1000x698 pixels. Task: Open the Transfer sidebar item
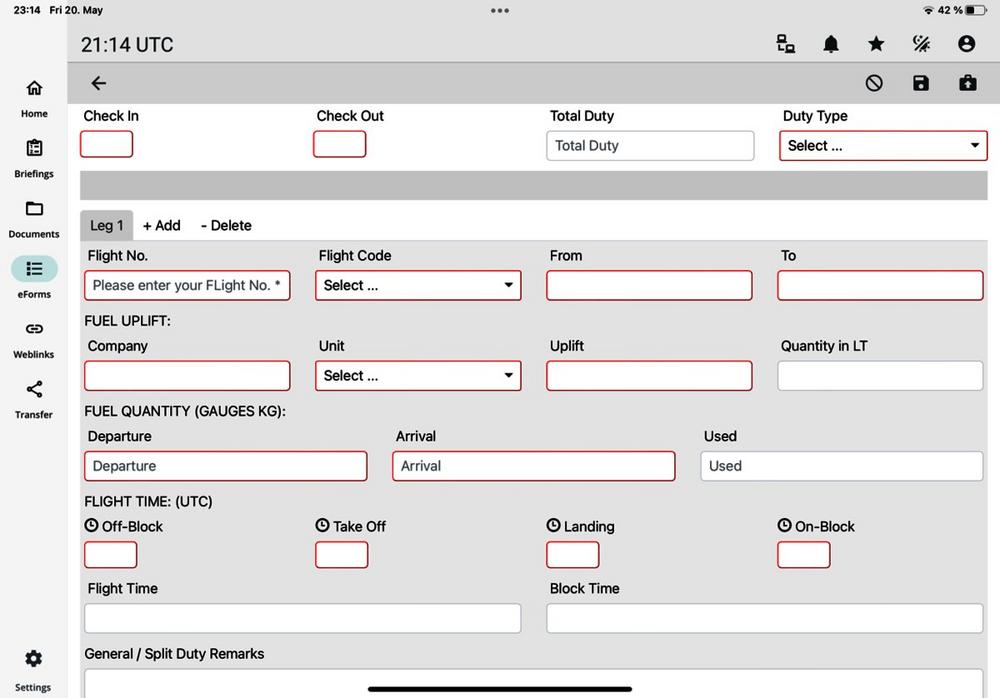[34, 398]
